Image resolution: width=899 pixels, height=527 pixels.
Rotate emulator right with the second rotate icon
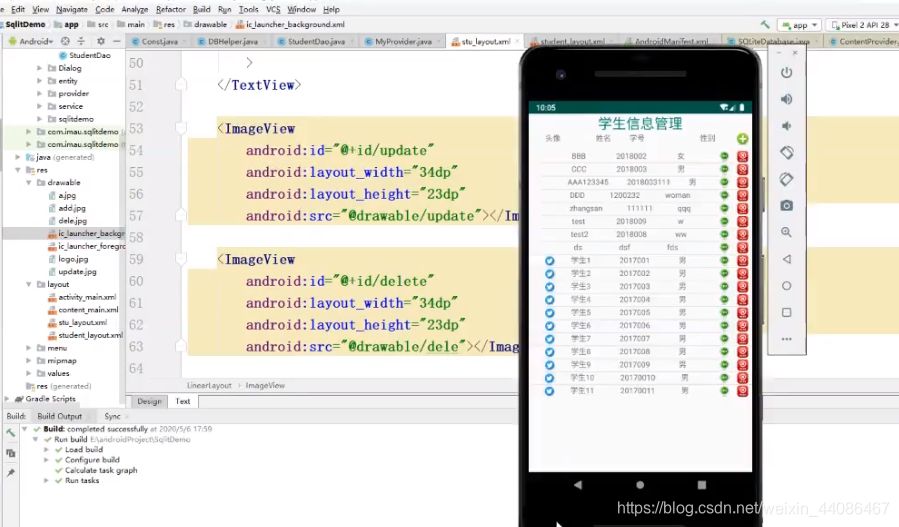pyautogui.click(x=787, y=179)
